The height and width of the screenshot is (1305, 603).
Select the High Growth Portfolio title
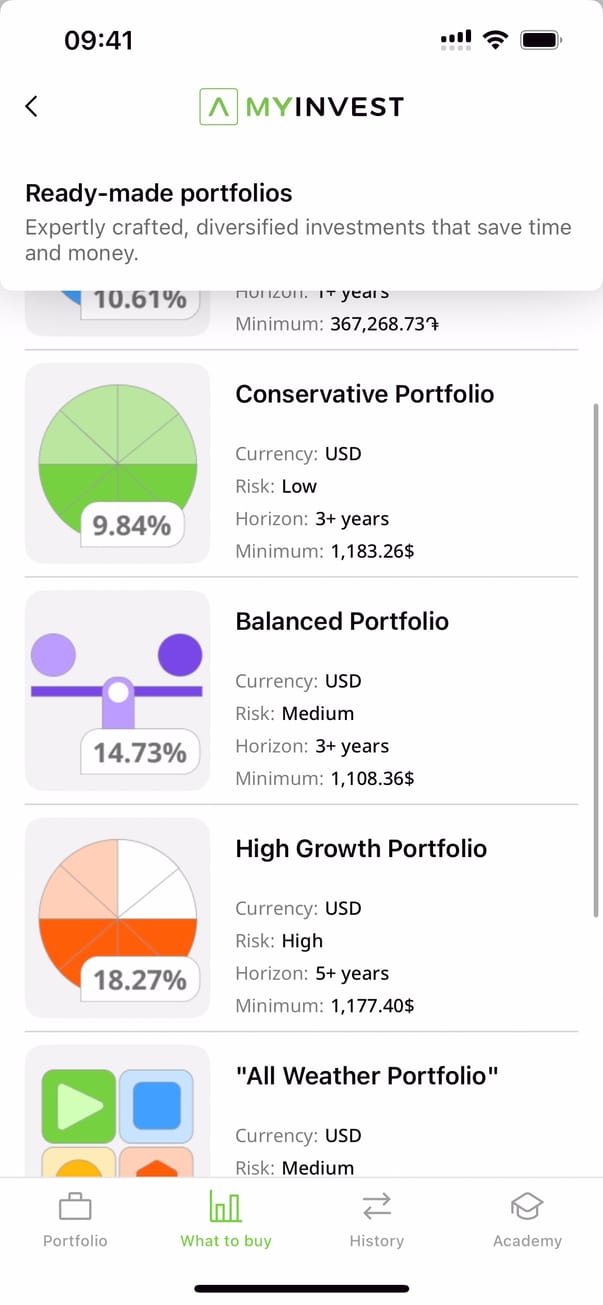(x=361, y=849)
